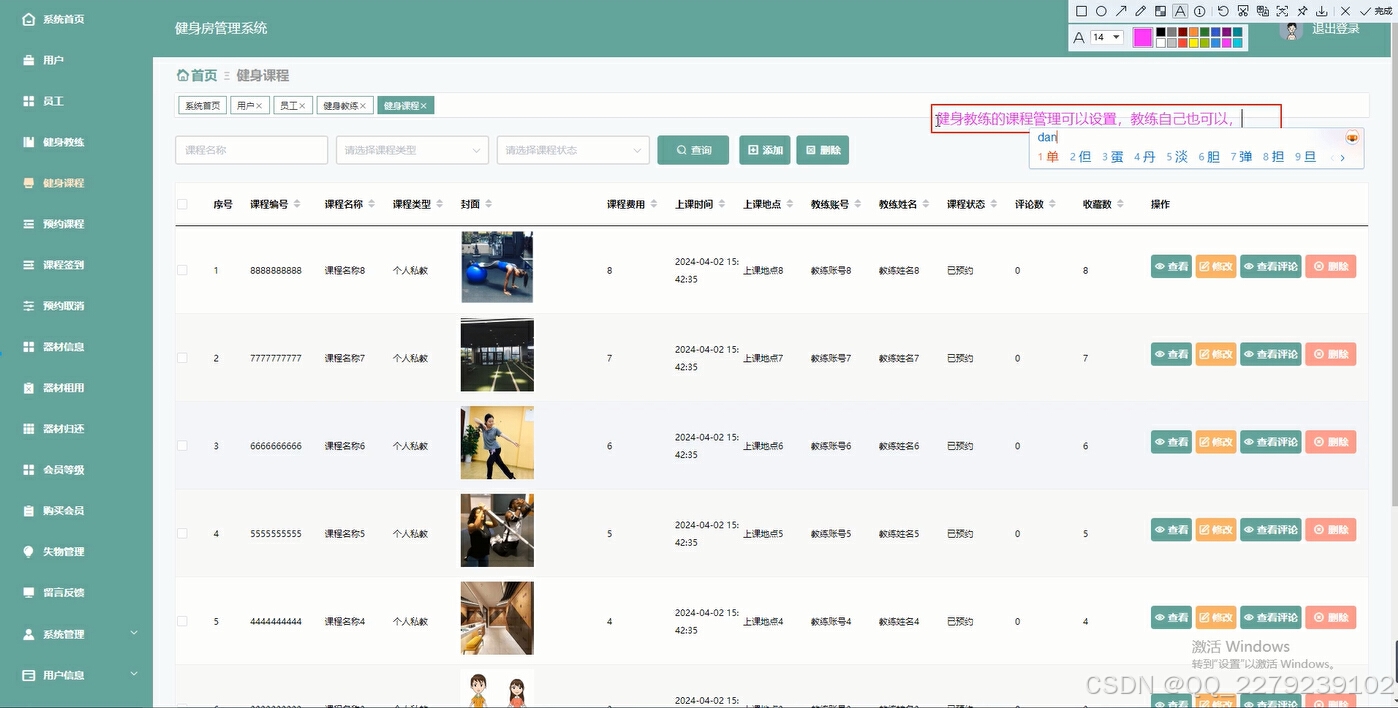
Task: Open the 请选择课程类型 dropdown
Action: pyautogui.click(x=412, y=149)
